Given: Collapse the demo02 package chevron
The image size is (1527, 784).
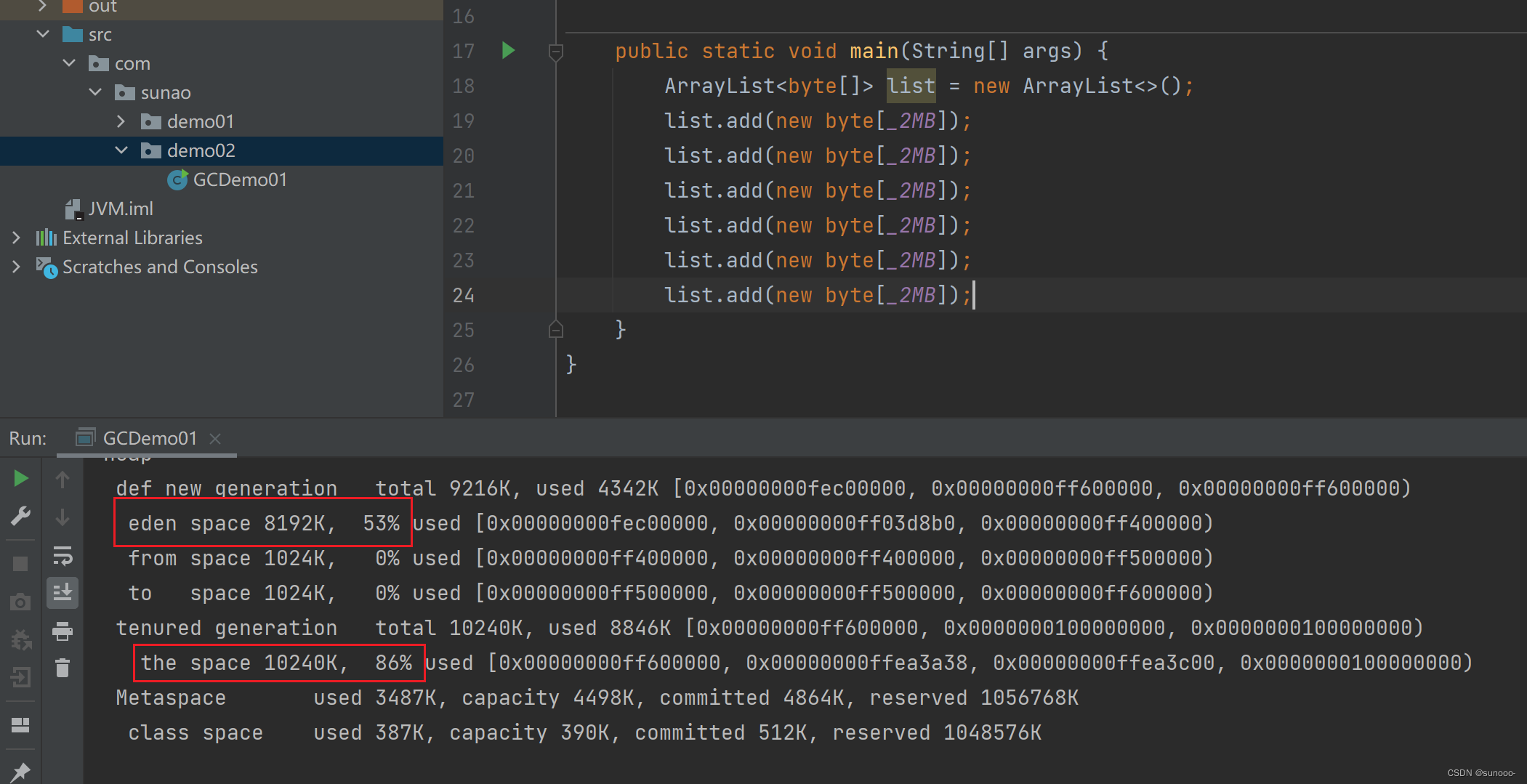Looking at the screenshot, I should point(121,150).
